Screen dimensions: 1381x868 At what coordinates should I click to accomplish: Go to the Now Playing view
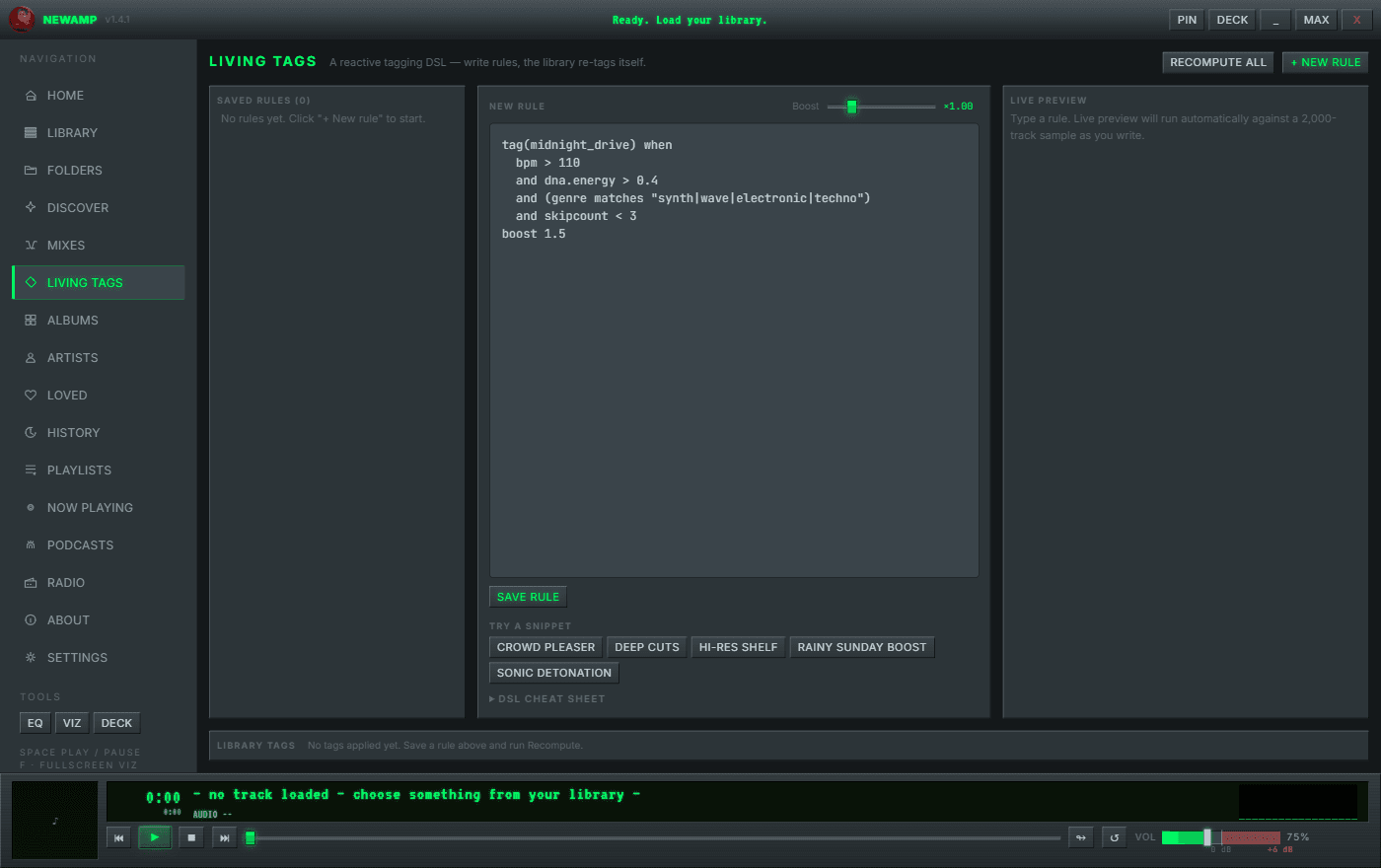pyautogui.click(x=98, y=508)
